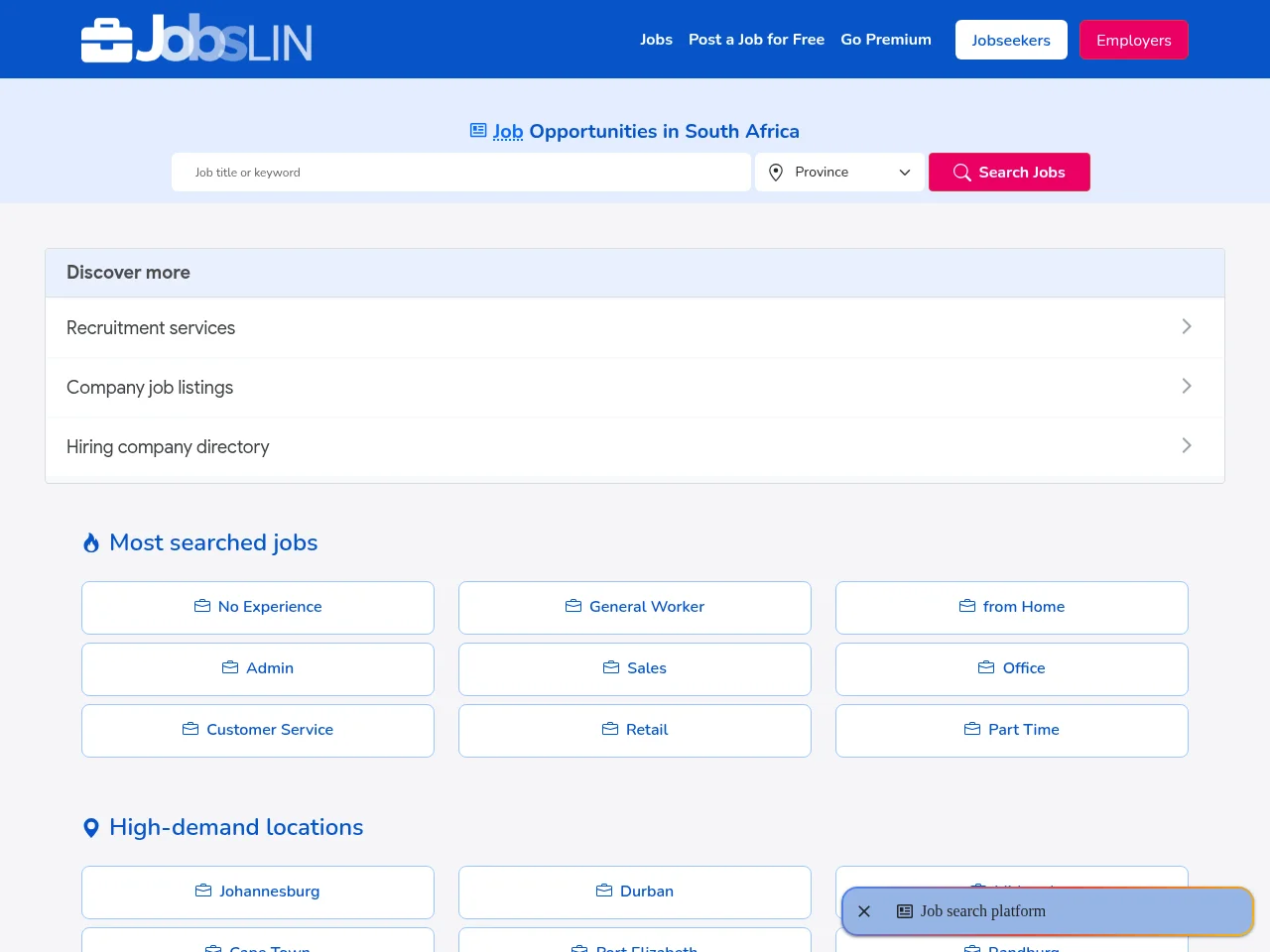Screen dimensions: 1270x952
Task: Click the map pin icon beside High-demand locations
Action: click(91, 828)
